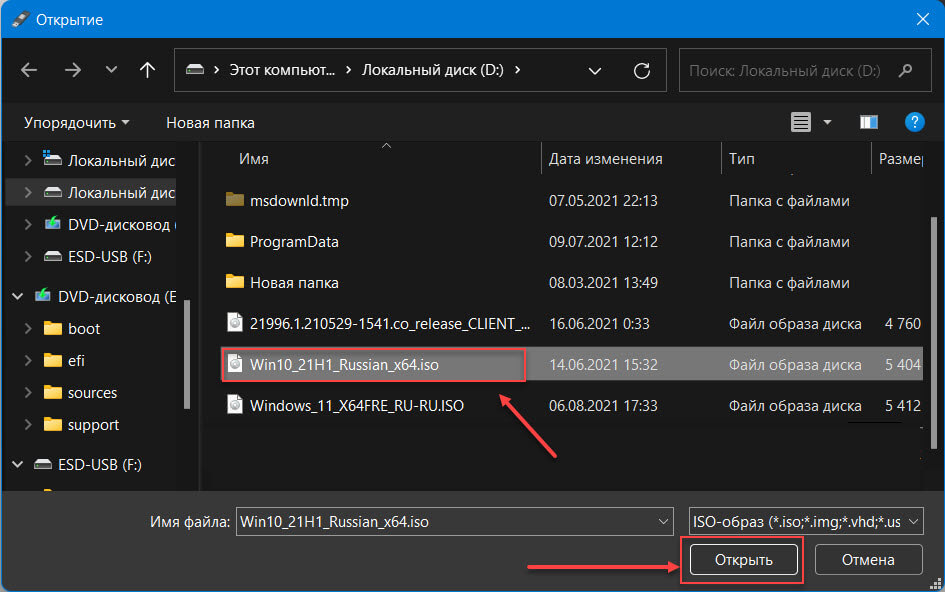Click the sidebar tree vertical scrollbar
This screenshot has width=945, height=592.
[187, 354]
